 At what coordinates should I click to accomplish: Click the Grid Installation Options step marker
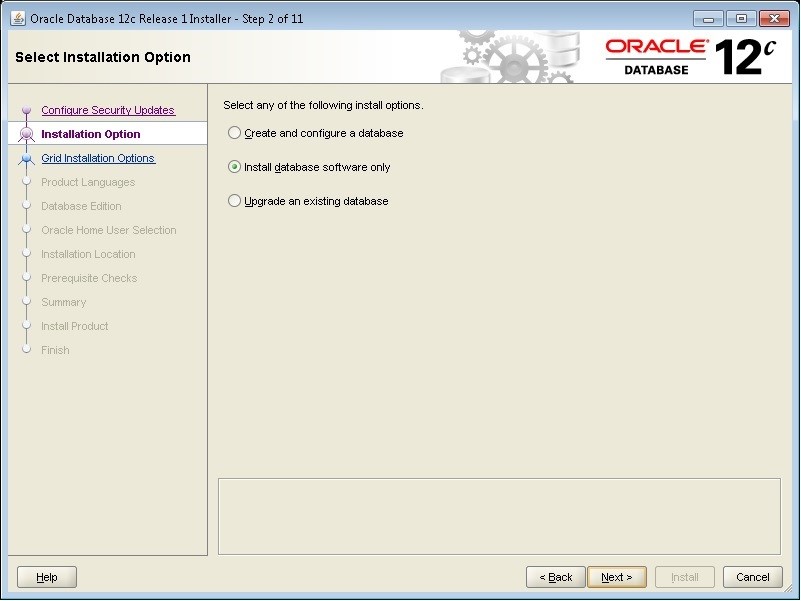pyautogui.click(x=27, y=158)
